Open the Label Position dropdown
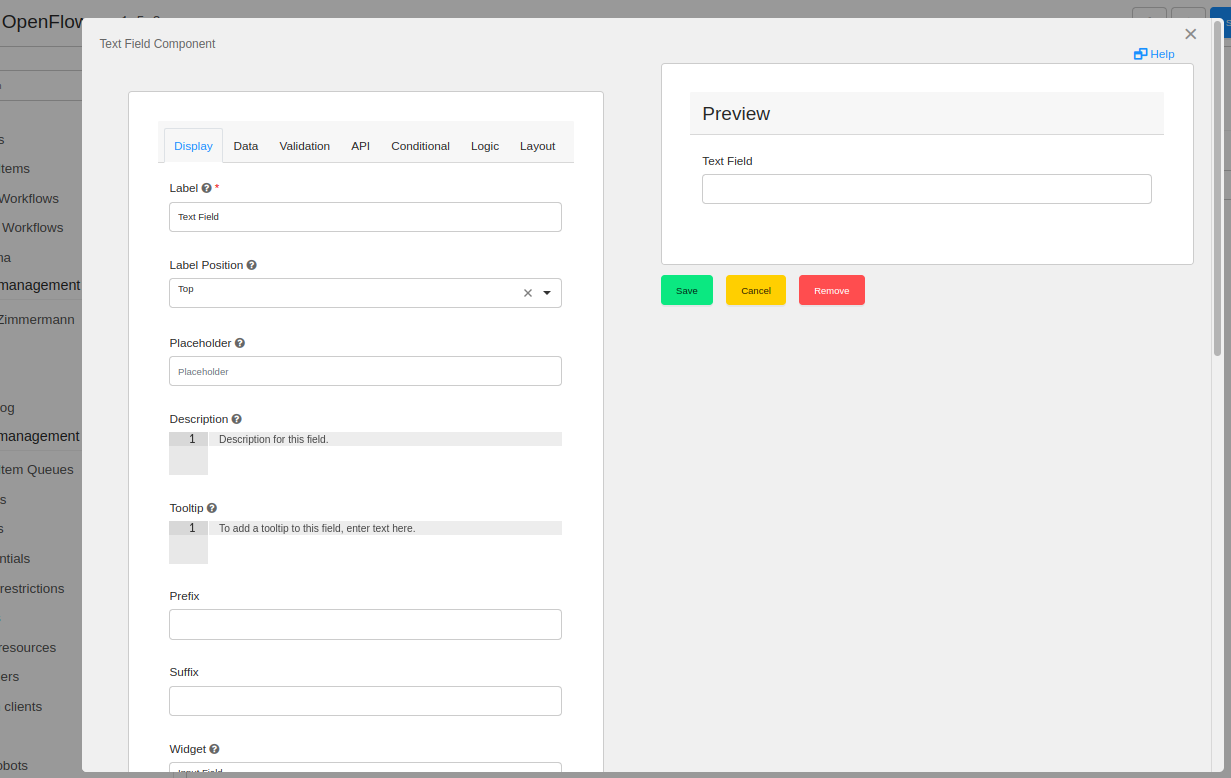 coord(546,293)
